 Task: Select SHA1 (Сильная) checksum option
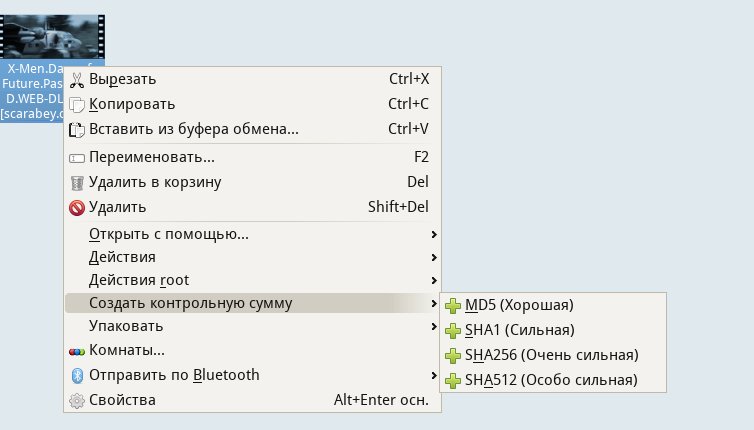519,330
